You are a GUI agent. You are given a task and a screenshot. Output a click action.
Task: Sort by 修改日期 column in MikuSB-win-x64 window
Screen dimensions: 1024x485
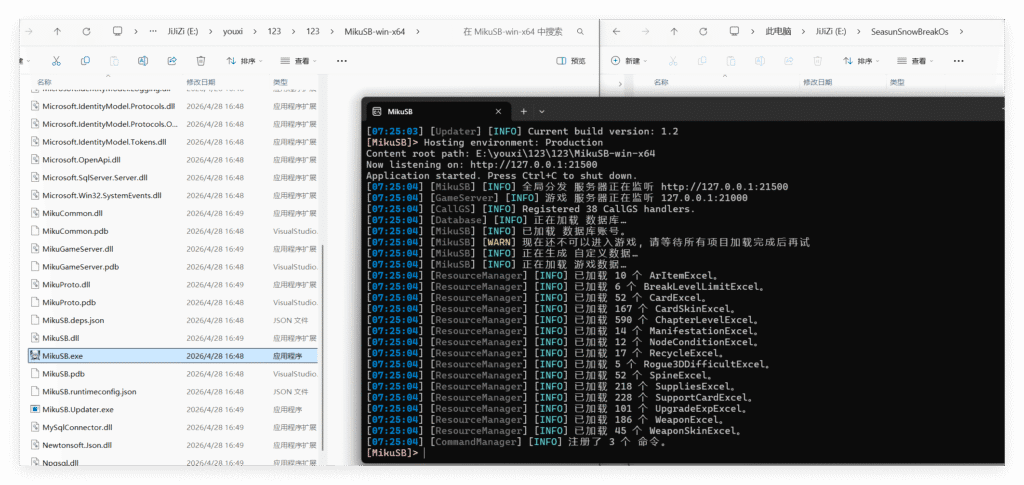click(x=200, y=82)
